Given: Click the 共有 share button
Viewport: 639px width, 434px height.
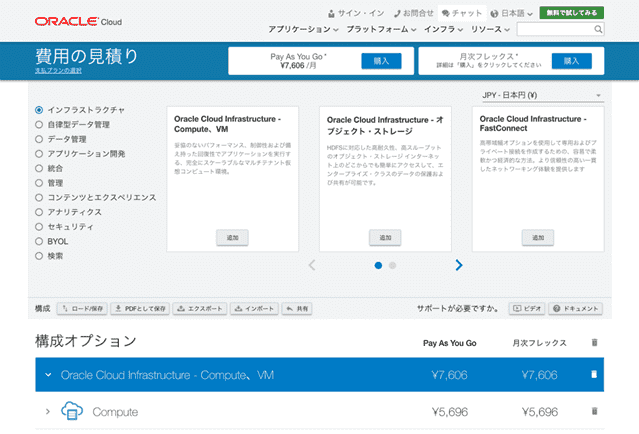Looking at the screenshot, I should 297,309.
